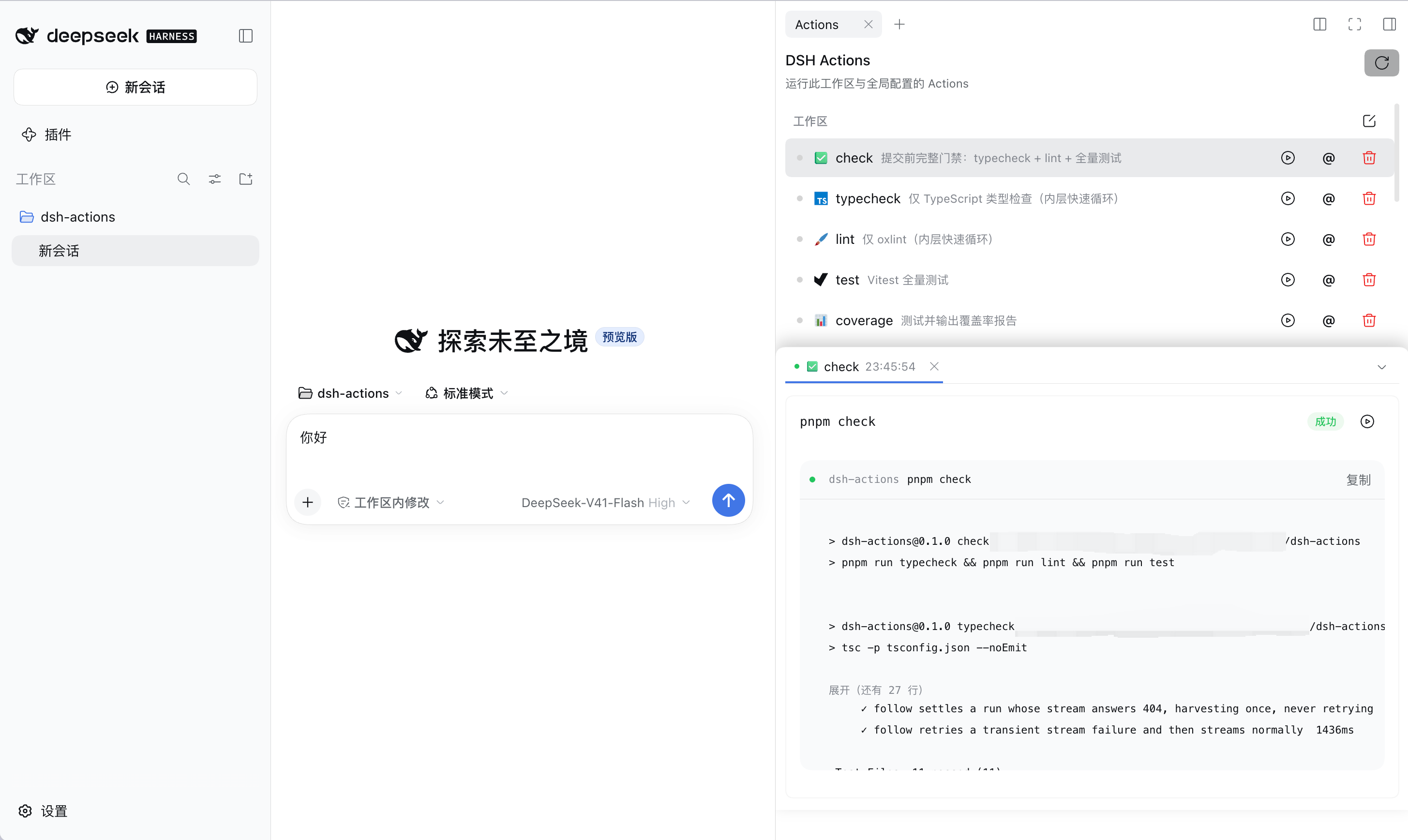Enter fullscreen panel mode icon

point(1355,24)
